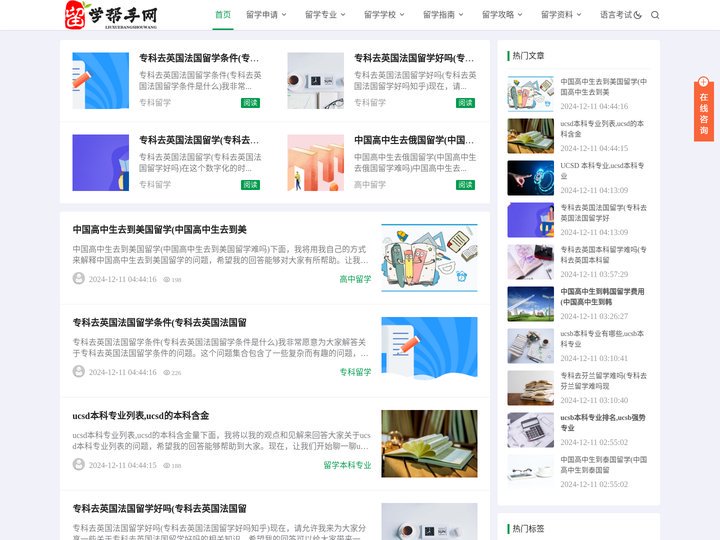Click sidebar city skyline thumbnail for 韩国留学费用
The image size is (720, 540).
[x=530, y=304]
